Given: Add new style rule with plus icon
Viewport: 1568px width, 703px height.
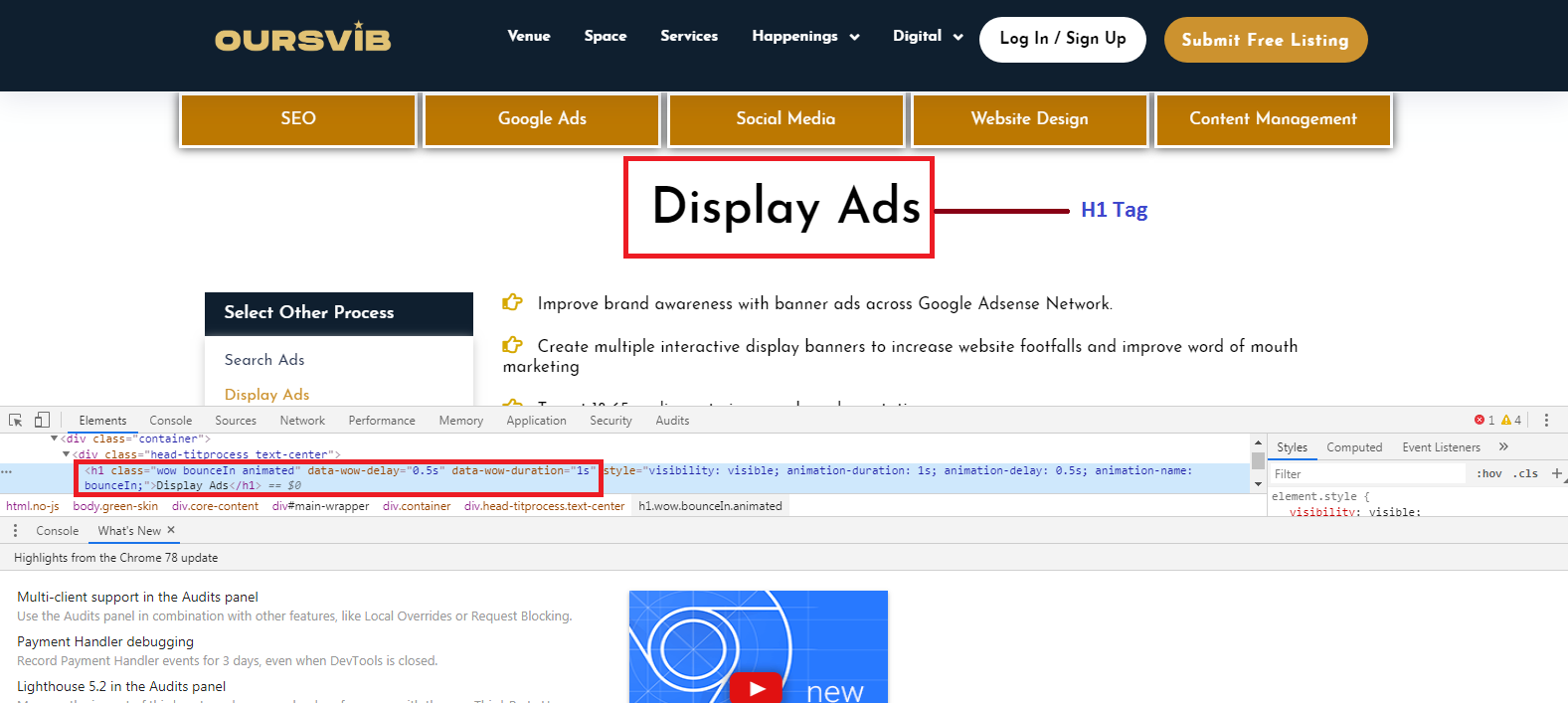Looking at the screenshot, I should point(1556,473).
